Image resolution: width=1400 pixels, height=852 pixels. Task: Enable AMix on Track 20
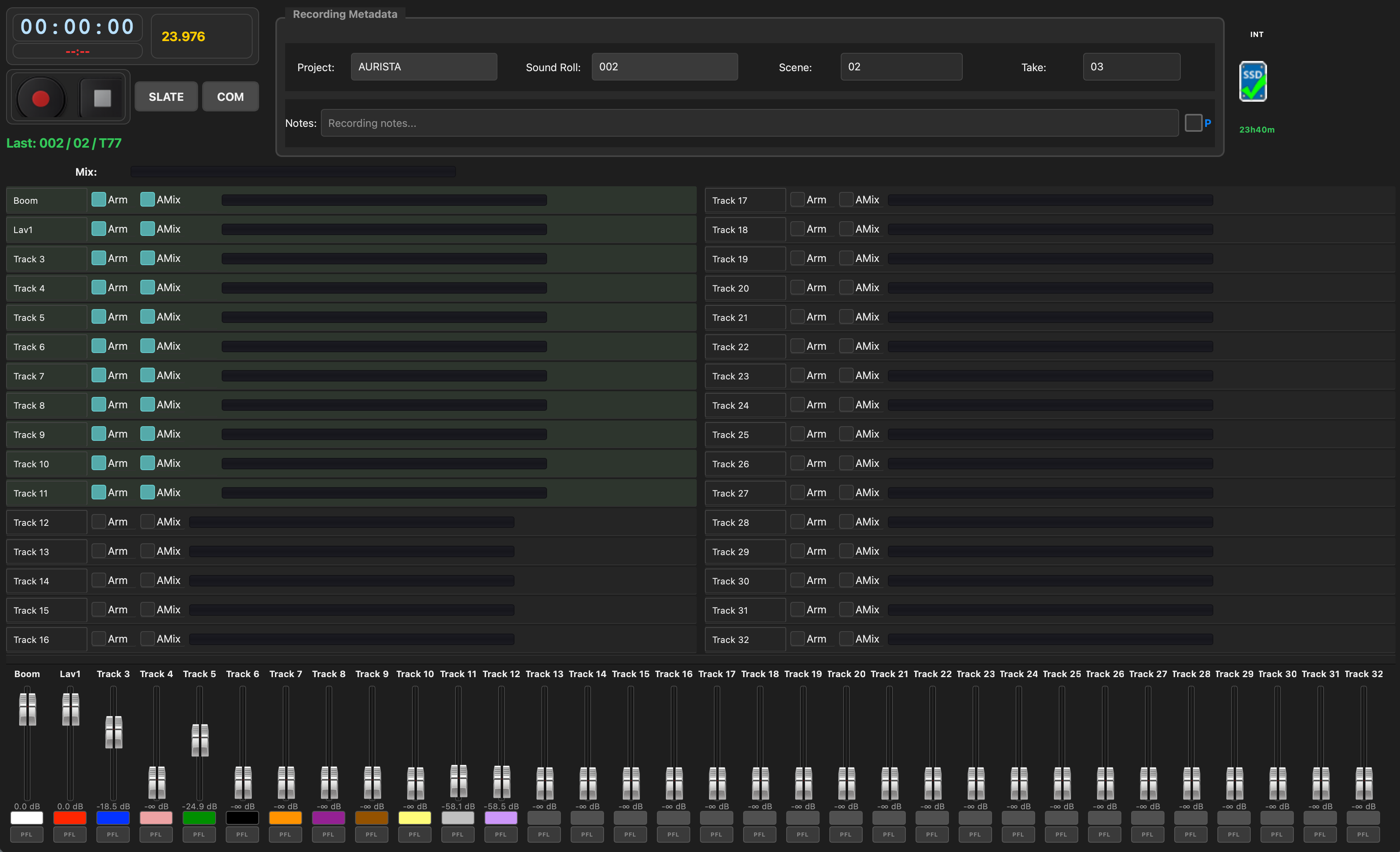pyautogui.click(x=846, y=288)
